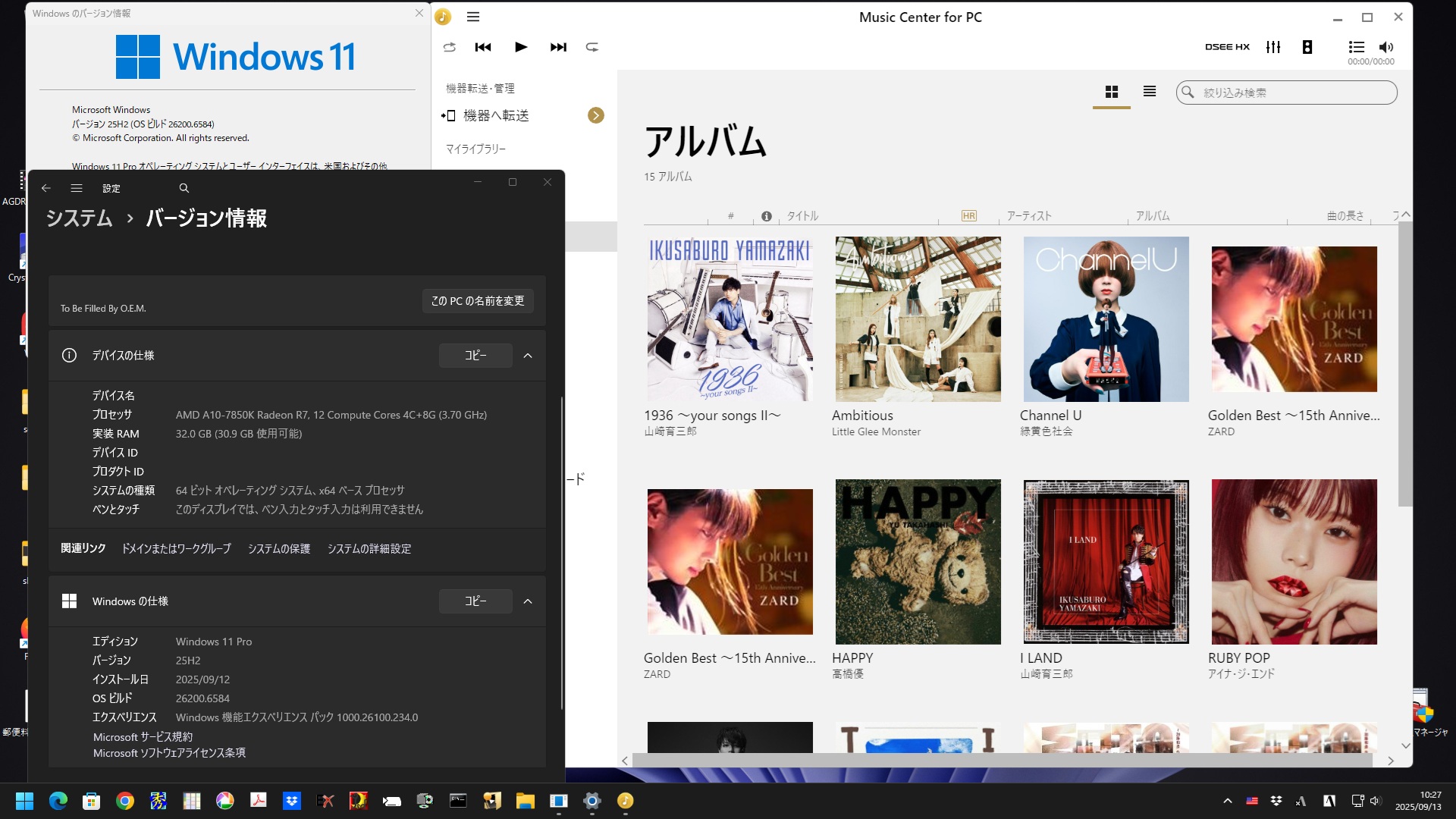Open the Music Center hamburger menu

point(473,17)
